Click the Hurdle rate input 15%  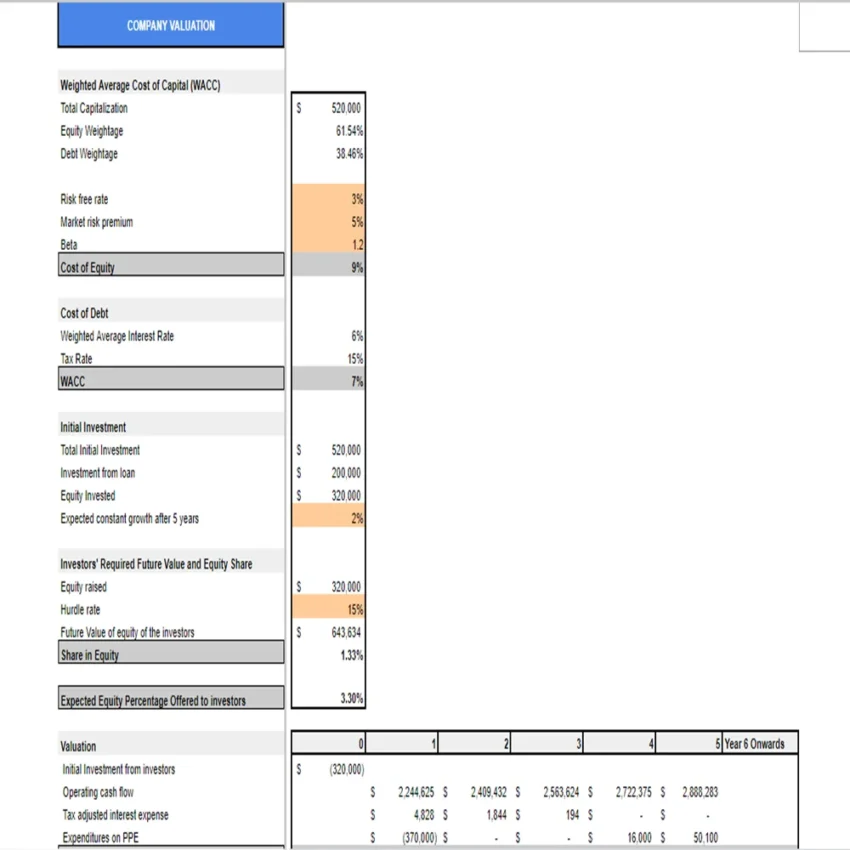pos(329,607)
